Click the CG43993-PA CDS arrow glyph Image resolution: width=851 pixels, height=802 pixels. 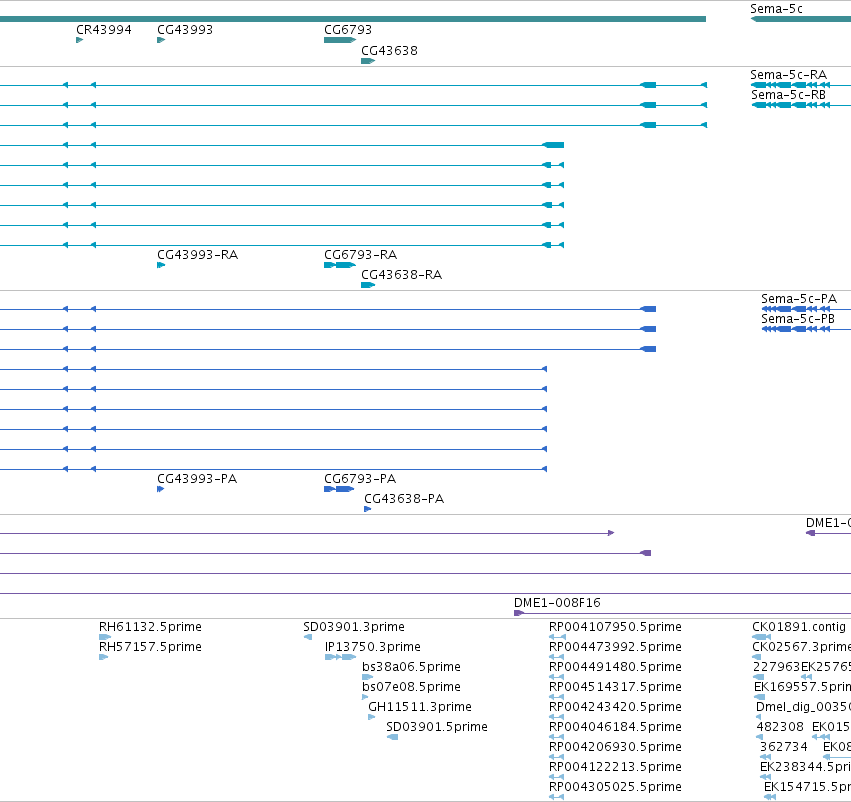click(x=161, y=489)
